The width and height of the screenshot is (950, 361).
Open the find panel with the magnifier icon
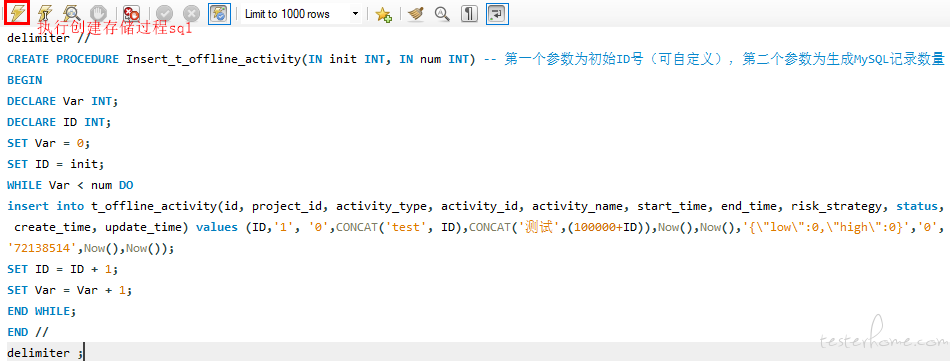442,13
